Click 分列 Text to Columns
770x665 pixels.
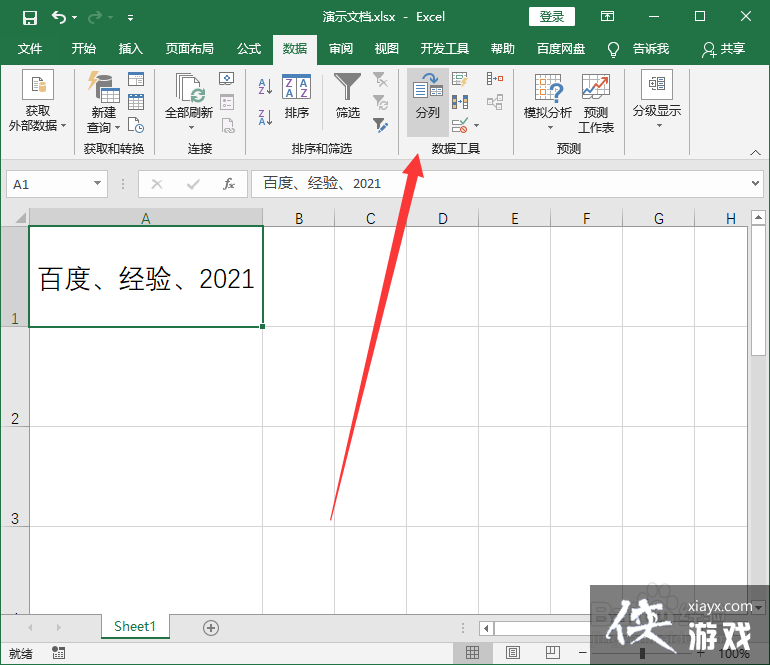[427, 102]
